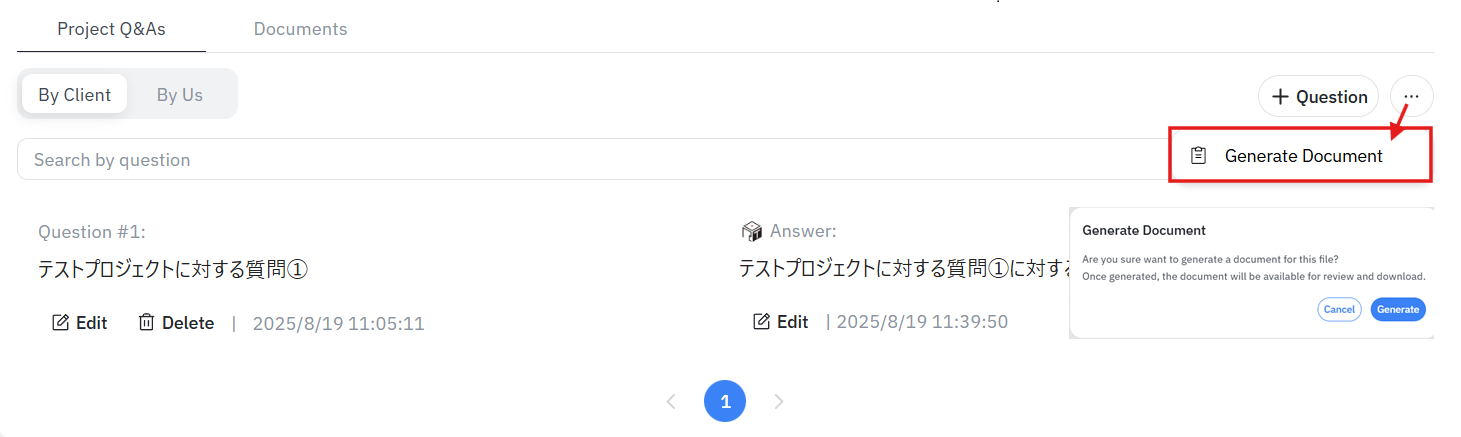
Task: Click the pencil Edit icon under Question #1
Action: [61, 323]
